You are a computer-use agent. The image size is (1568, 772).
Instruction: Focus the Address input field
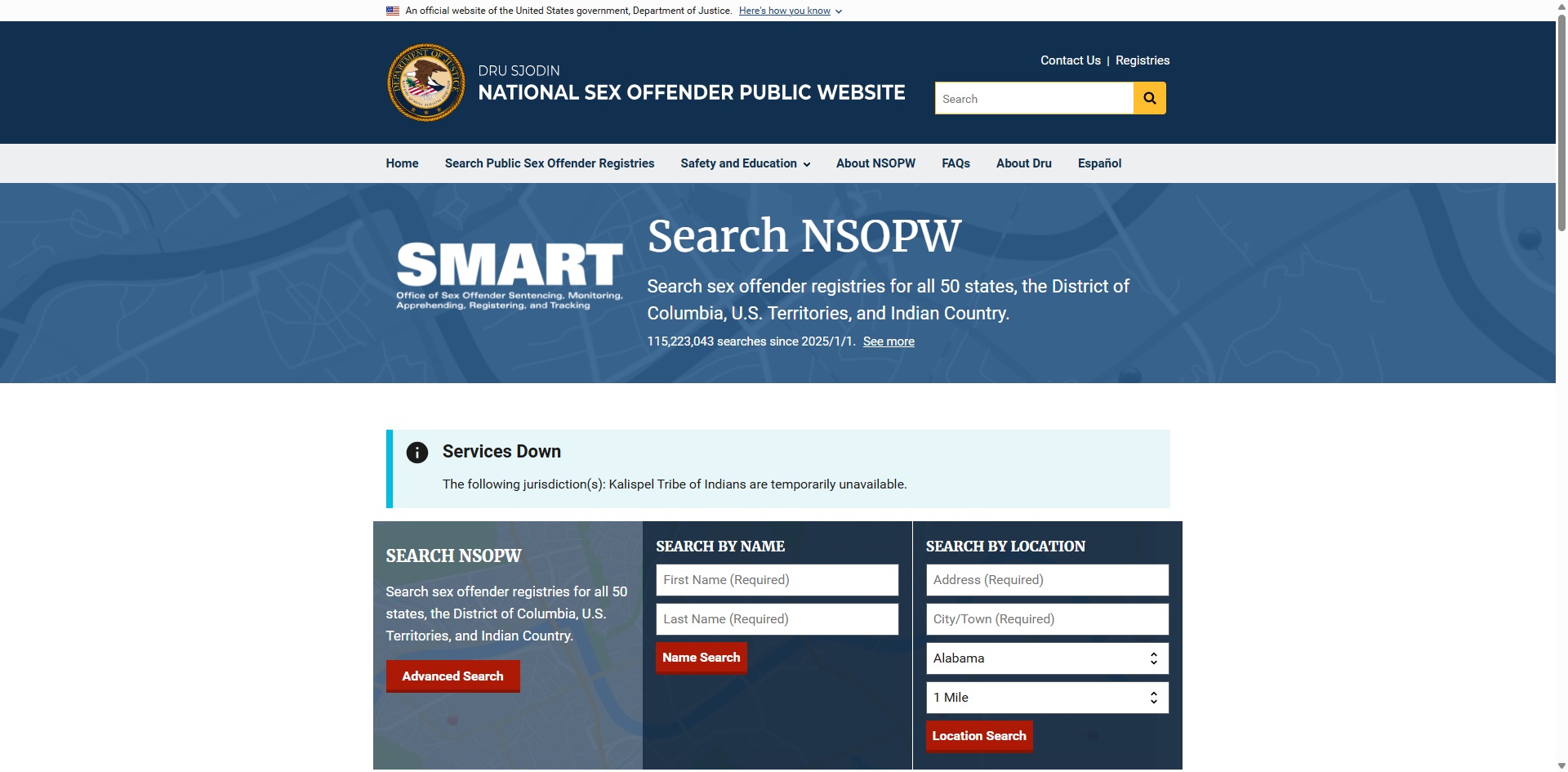coord(1047,580)
